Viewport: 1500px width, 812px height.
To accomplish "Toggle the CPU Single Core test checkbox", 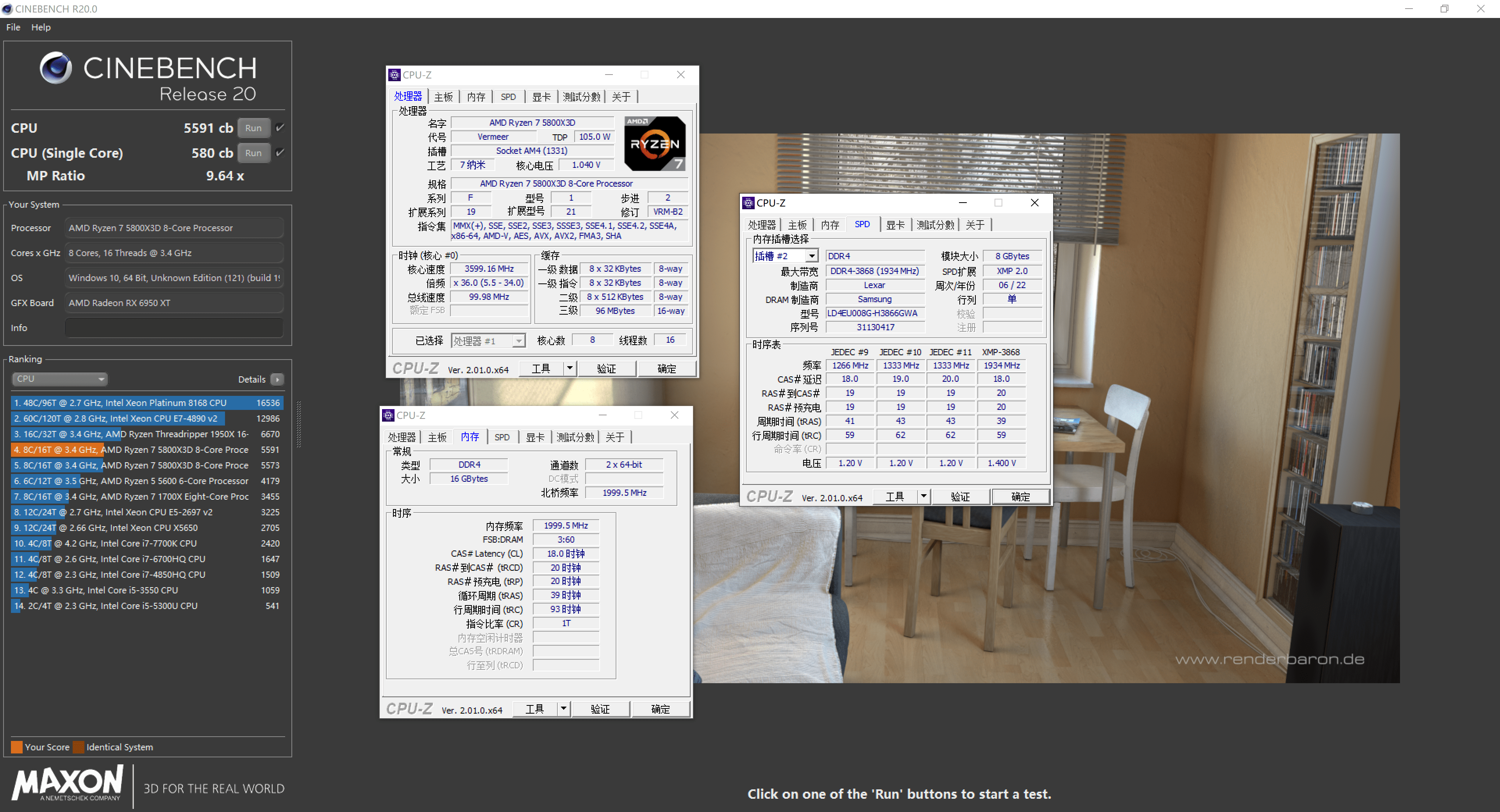I will (280, 153).
